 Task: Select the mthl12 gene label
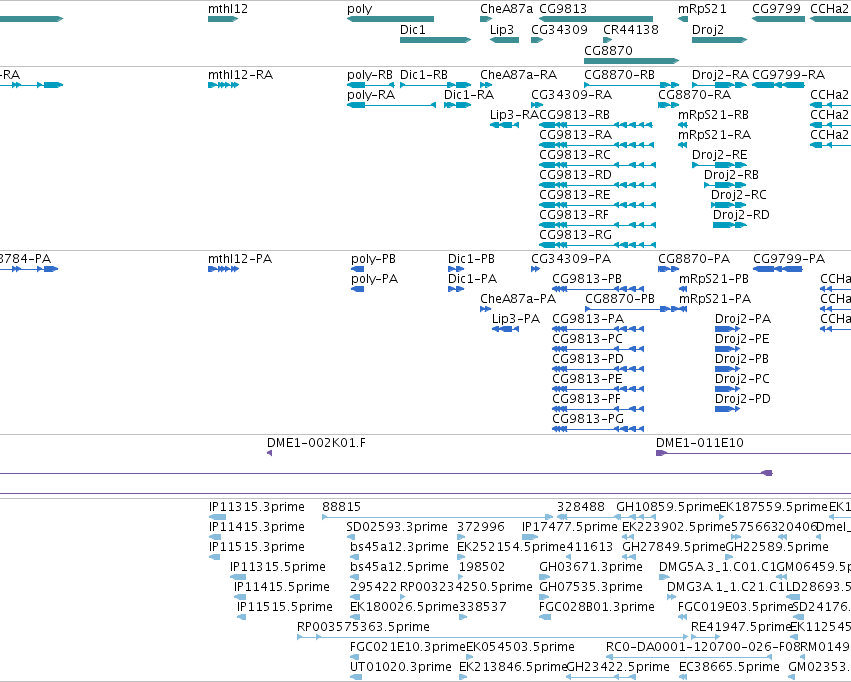[228, 9]
